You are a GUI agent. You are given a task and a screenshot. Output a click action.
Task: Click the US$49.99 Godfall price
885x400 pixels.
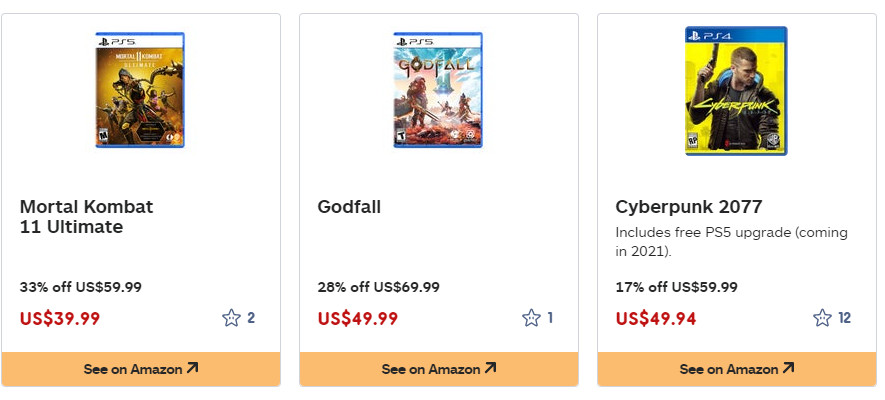coord(358,319)
